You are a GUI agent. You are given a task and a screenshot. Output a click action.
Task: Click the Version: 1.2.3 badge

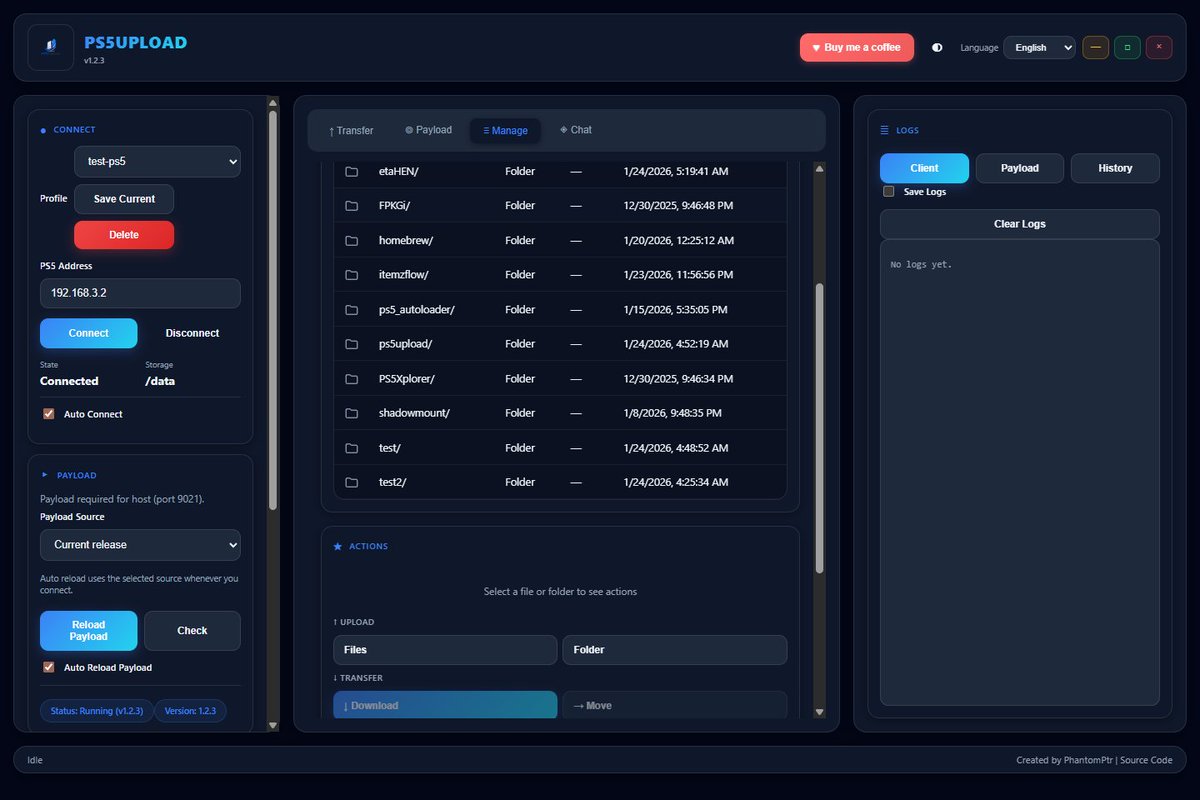191,711
